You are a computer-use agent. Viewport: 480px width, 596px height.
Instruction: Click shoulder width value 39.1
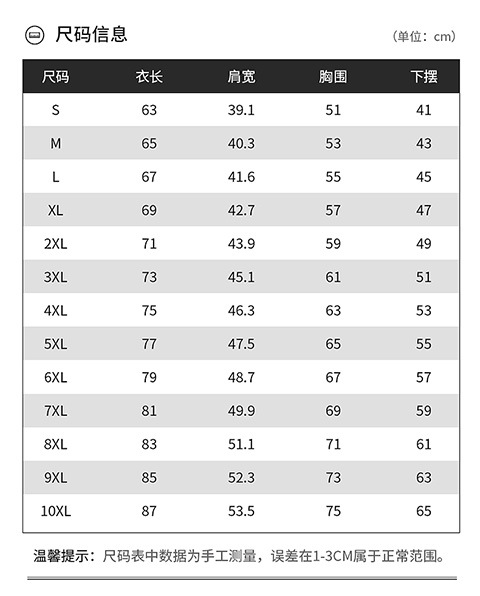(x=241, y=110)
